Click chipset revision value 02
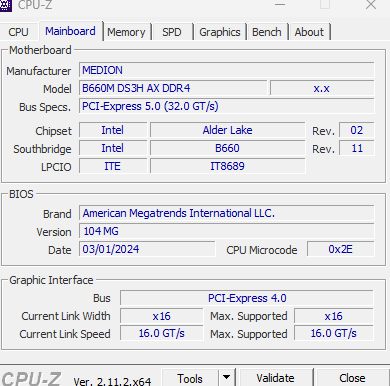The image size is (390, 386). pyautogui.click(x=357, y=130)
